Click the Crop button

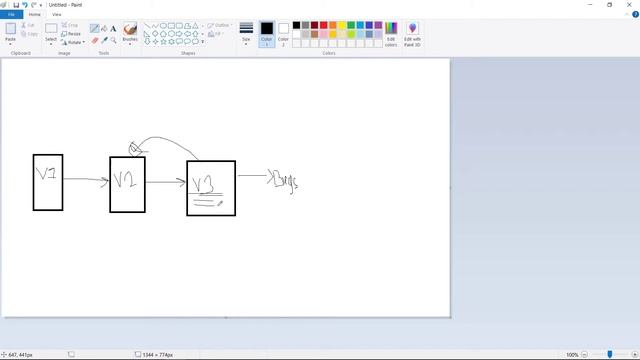[70, 25]
